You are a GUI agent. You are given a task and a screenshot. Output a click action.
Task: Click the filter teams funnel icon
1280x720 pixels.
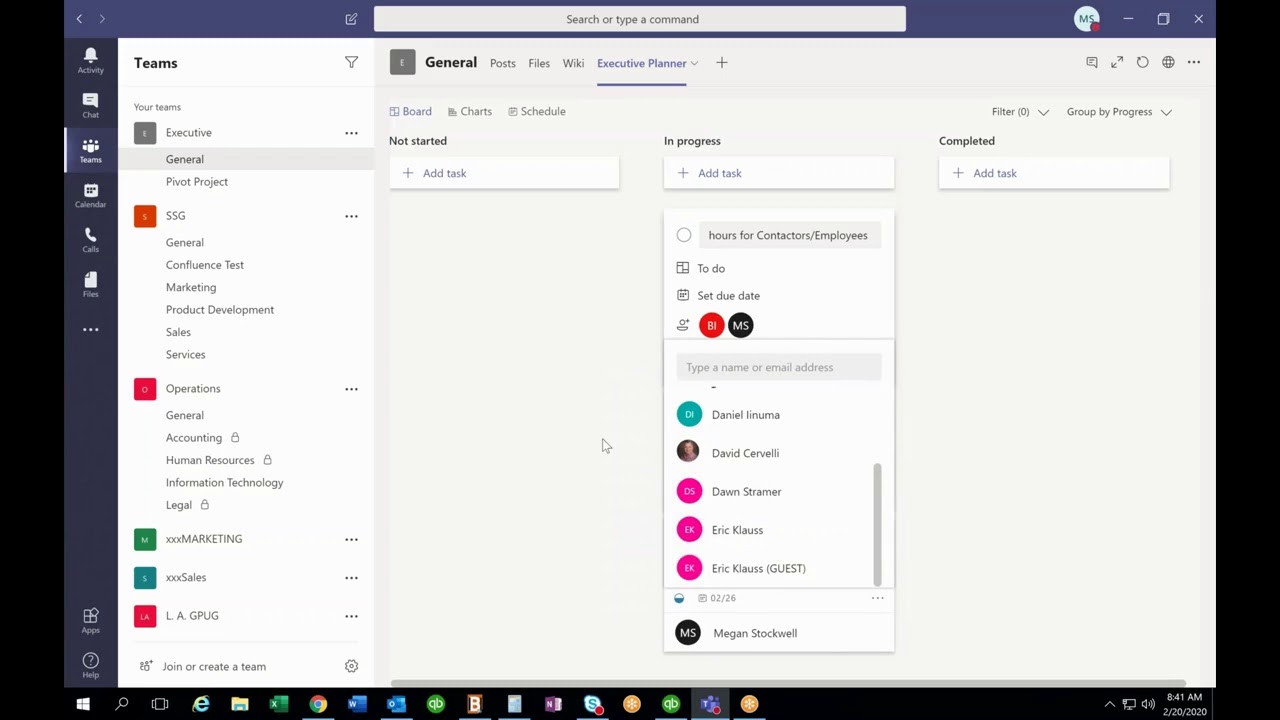[351, 63]
